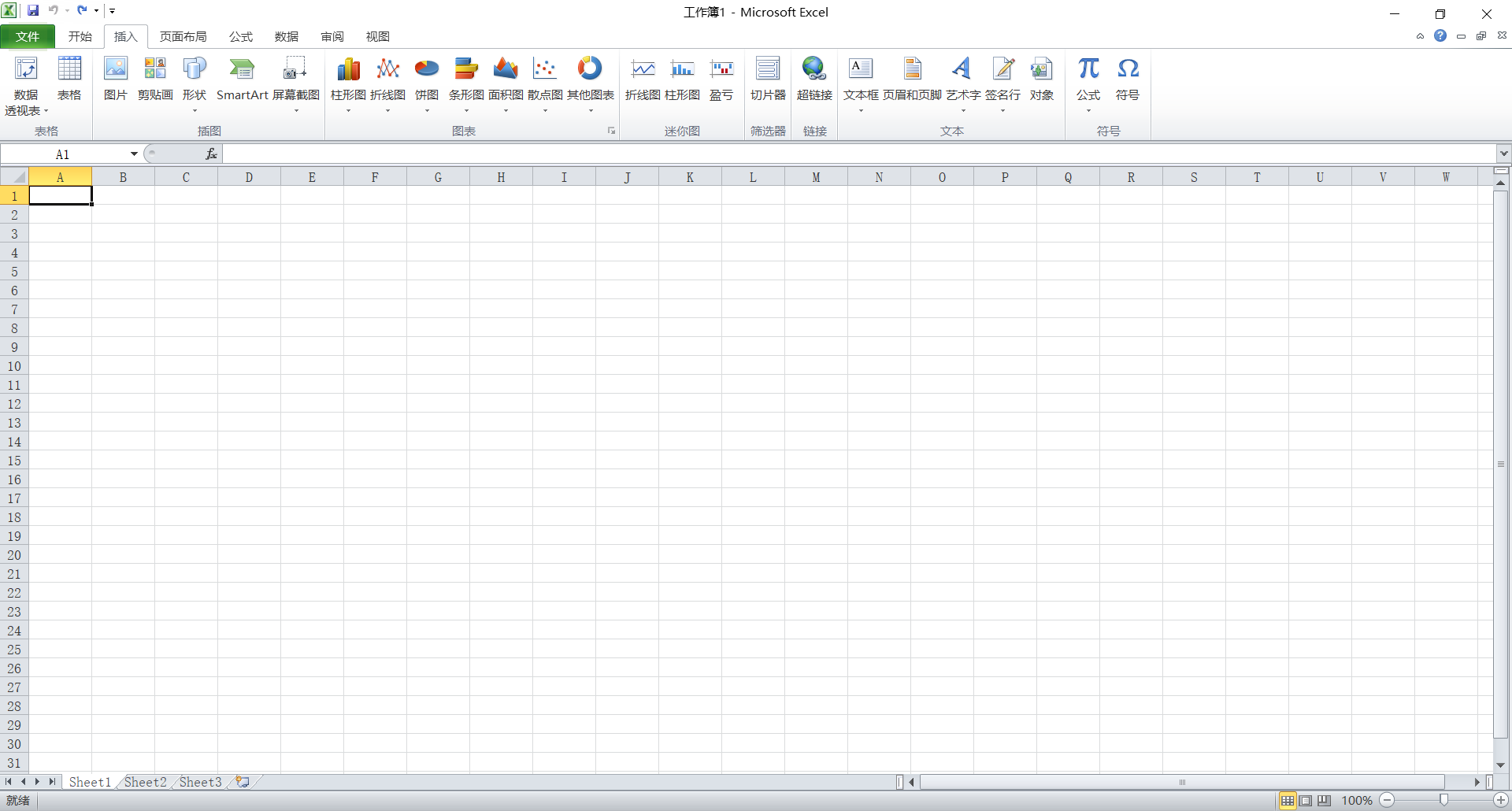Switch to Sheet2

[144, 781]
